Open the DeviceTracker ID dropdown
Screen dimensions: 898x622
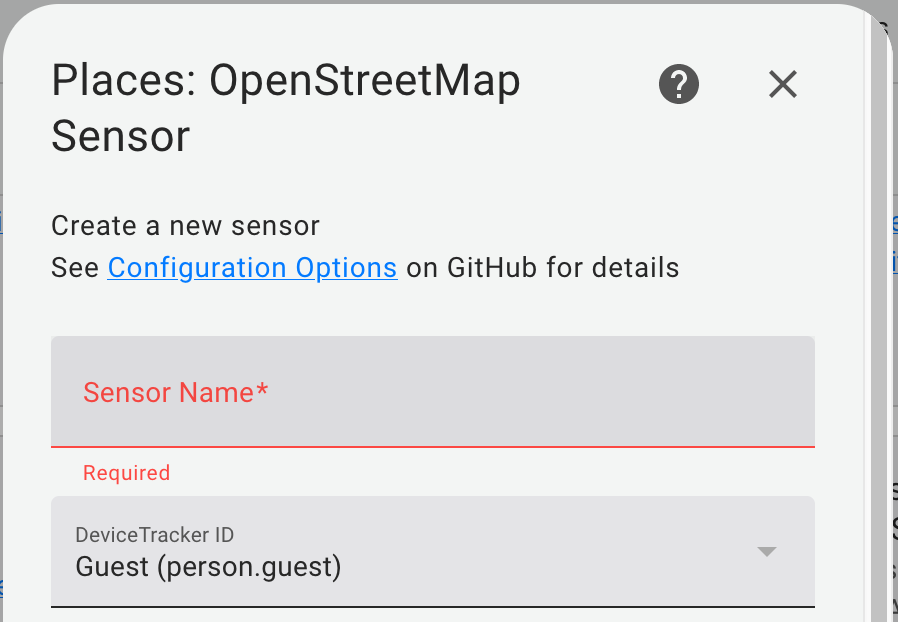430,551
